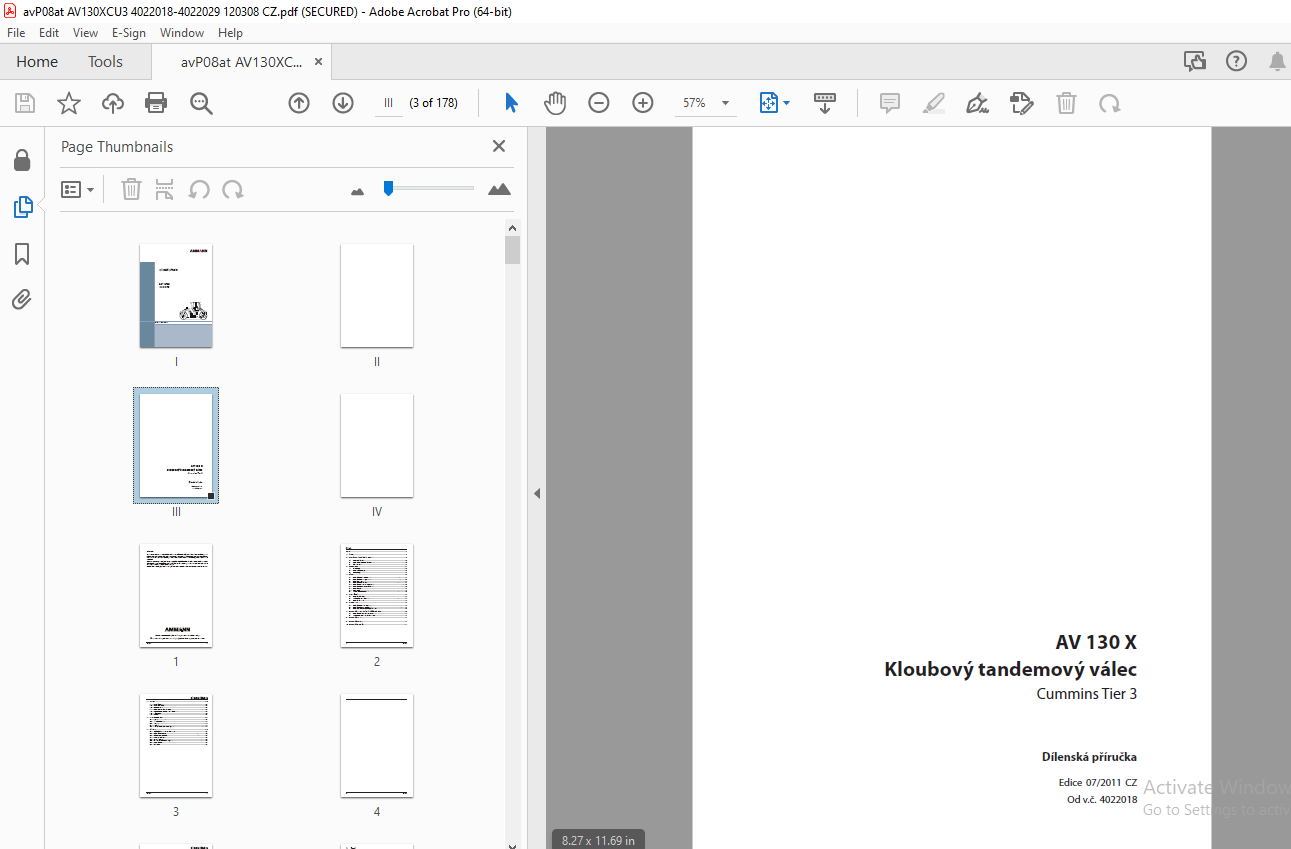Open the E-Sign menu
Viewport: 1291px width, 849px height.
pyautogui.click(x=129, y=33)
